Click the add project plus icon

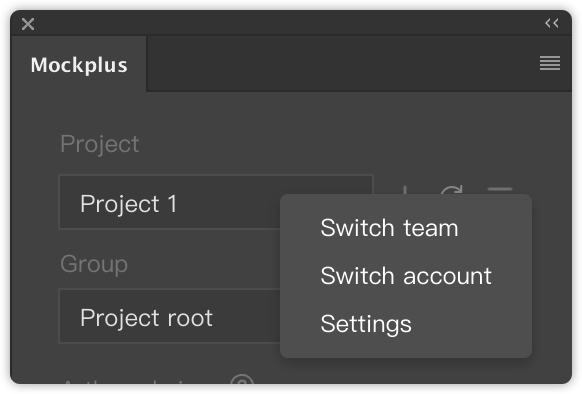point(405,190)
